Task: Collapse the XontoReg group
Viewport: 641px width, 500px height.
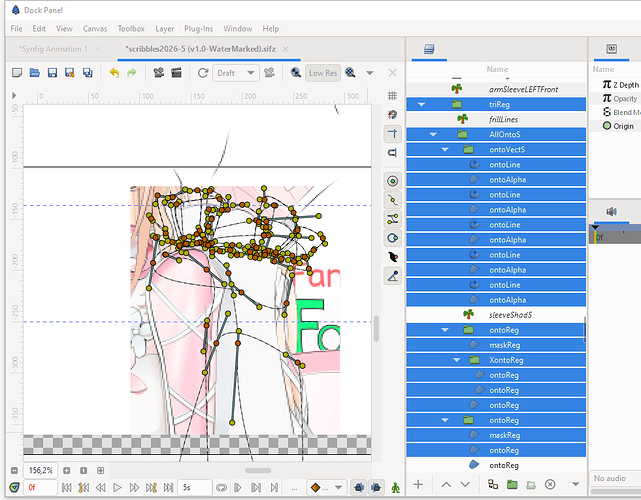Action: click(457, 360)
